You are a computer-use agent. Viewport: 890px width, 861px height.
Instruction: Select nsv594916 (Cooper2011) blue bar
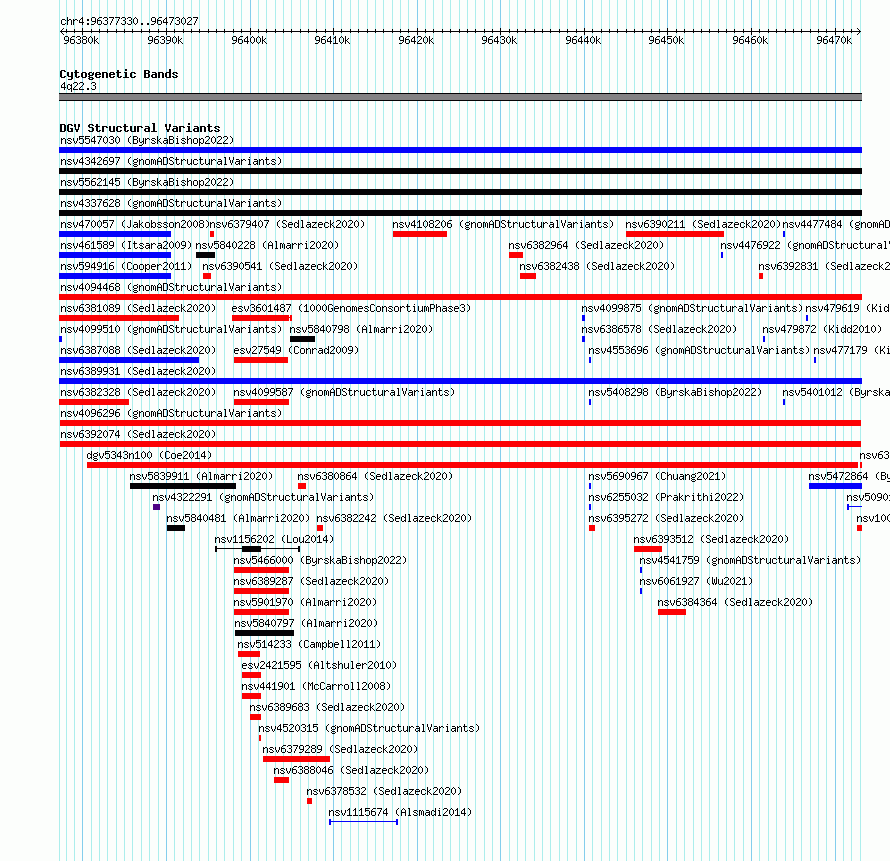pos(115,276)
